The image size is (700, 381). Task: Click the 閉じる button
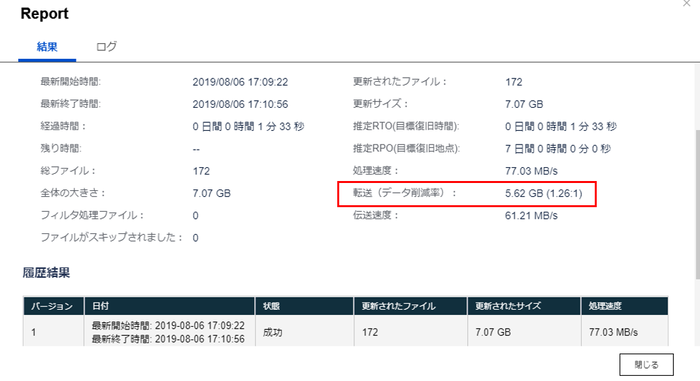coord(646,364)
